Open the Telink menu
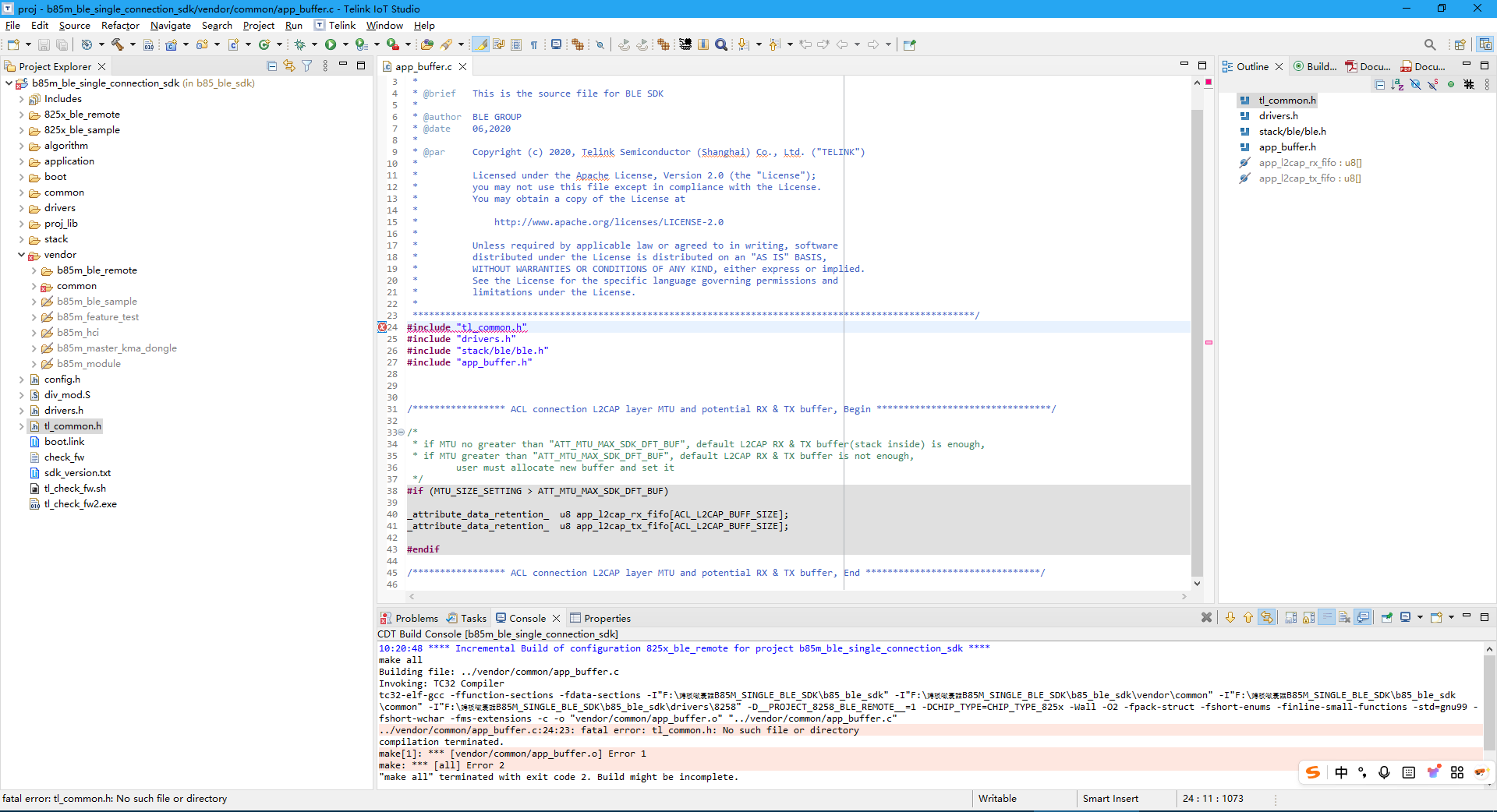1497x812 pixels. tap(342, 26)
